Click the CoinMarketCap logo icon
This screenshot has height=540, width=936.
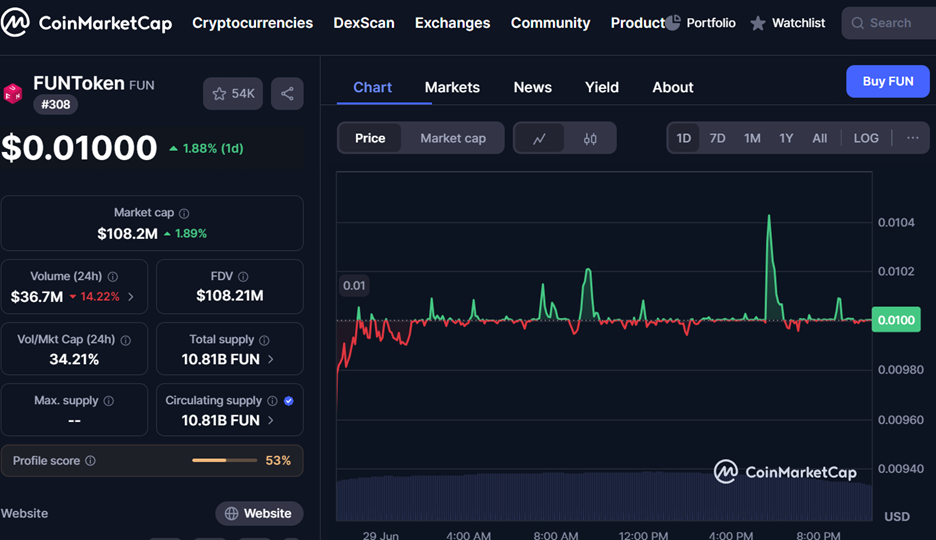click(x=14, y=23)
